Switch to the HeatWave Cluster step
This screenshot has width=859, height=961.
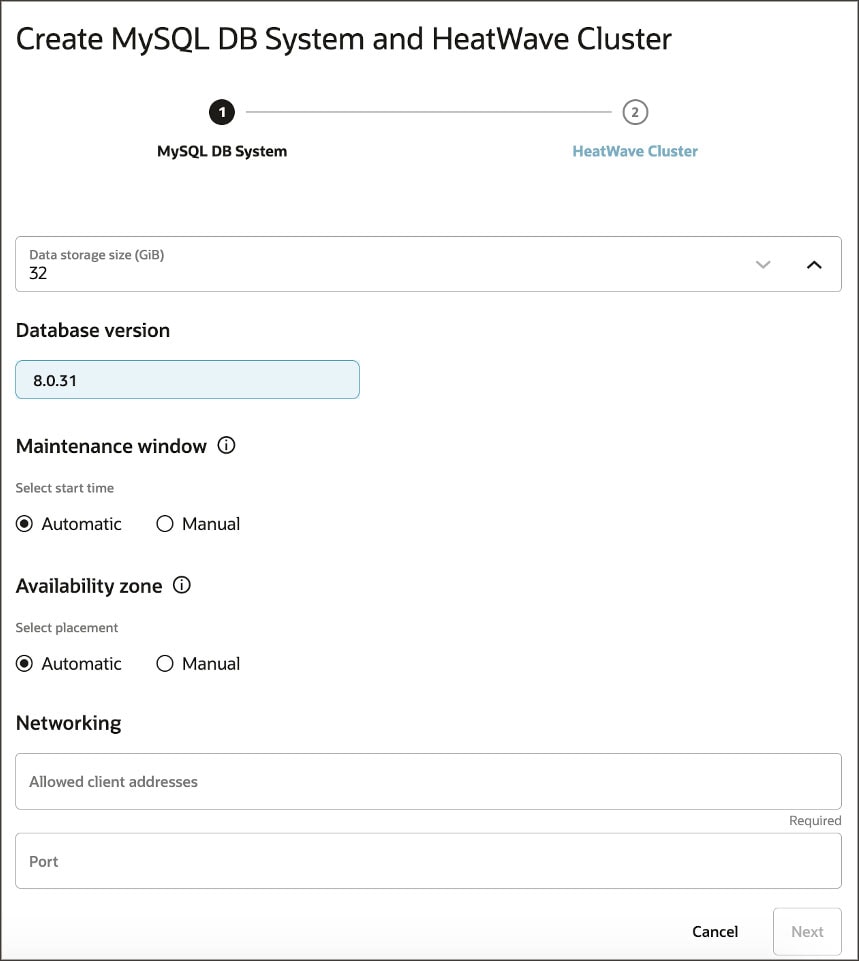[634, 151]
